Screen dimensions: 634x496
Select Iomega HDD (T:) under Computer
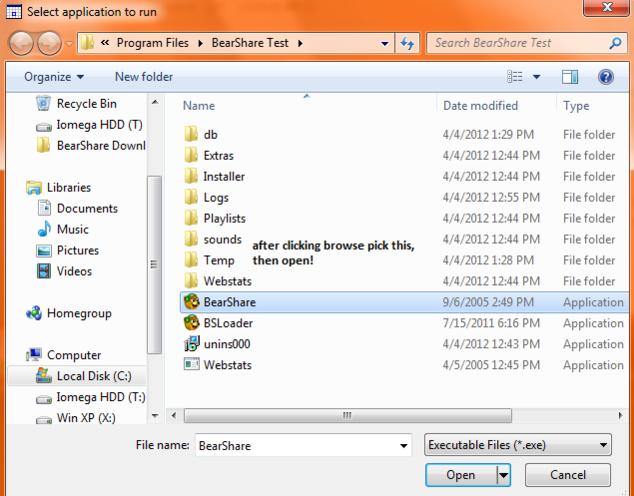(91, 397)
